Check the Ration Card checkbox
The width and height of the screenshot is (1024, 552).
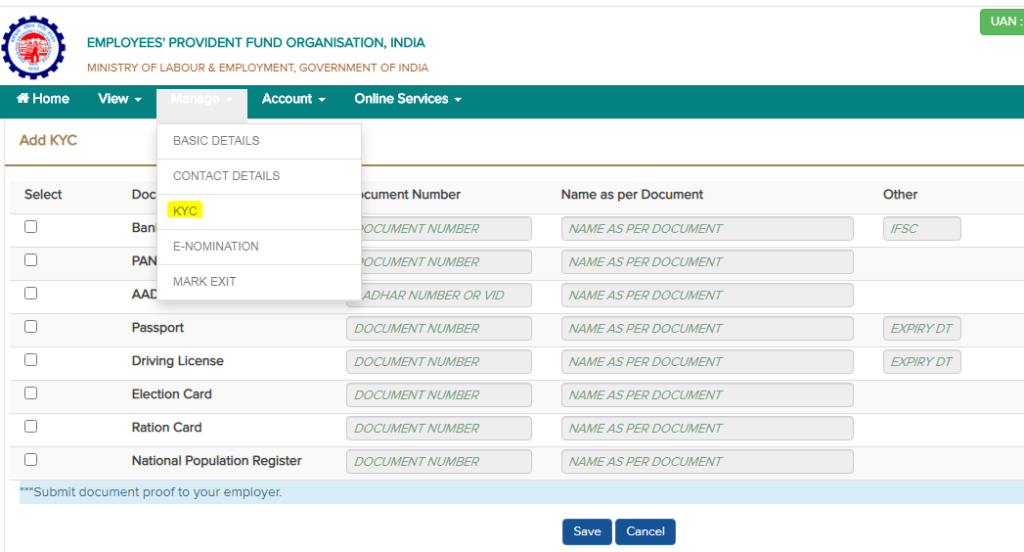pos(31,427)
